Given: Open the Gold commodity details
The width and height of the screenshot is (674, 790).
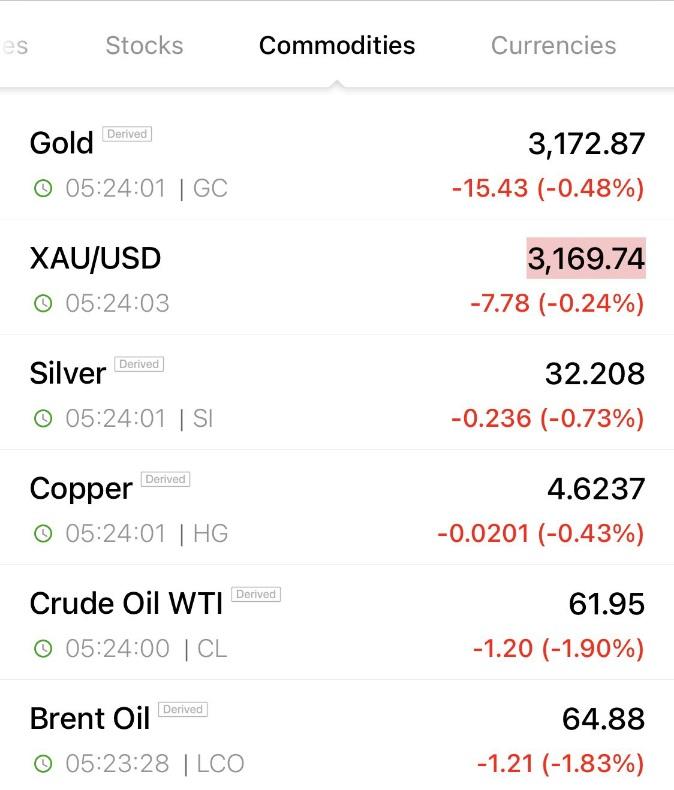Looking at the screenshot, I should pyautogui.click(x=337, y=162).
